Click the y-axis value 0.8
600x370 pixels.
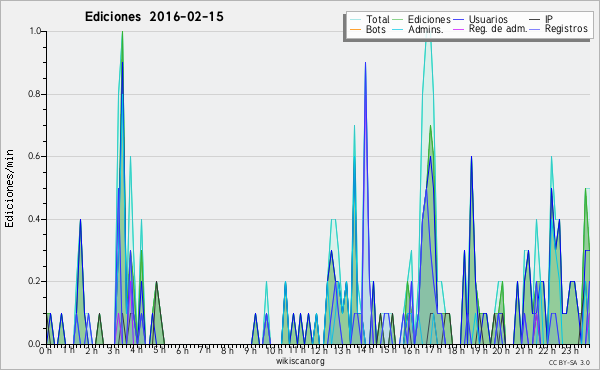[x=35, y=94]
